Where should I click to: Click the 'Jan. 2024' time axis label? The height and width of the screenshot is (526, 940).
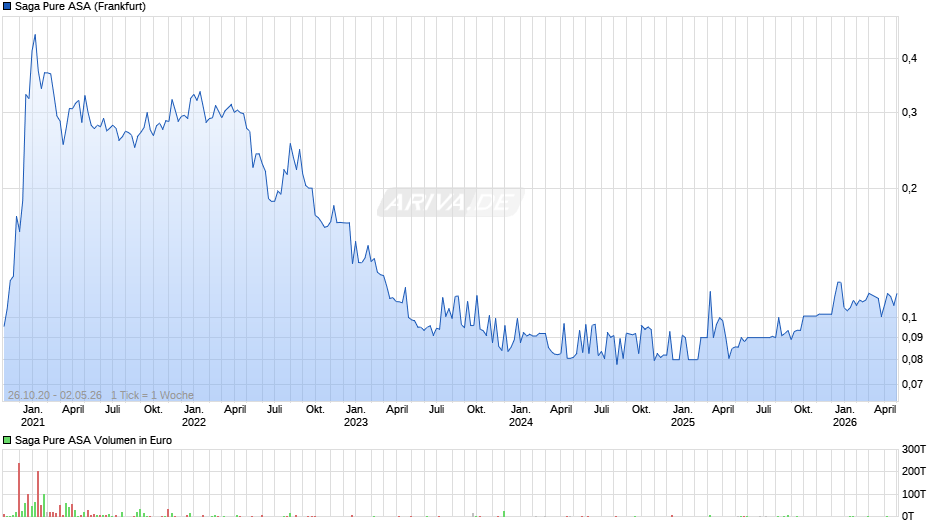pyautogui.click(x=520, y=416)
